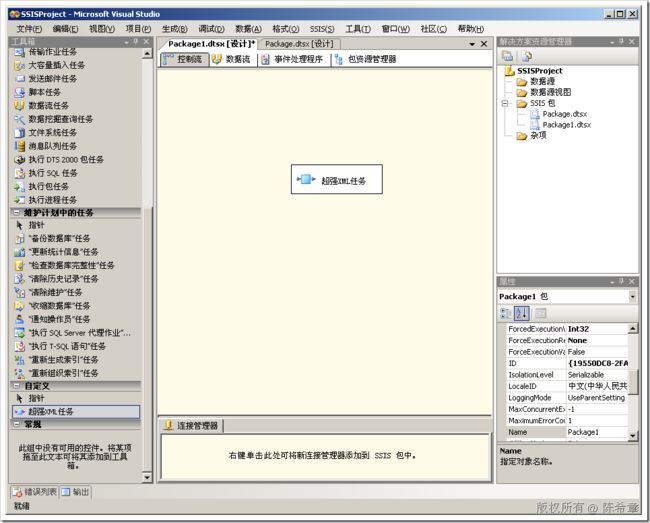Open the active documents dropdown arrow
650x523 pixels.
pos(472,44)
